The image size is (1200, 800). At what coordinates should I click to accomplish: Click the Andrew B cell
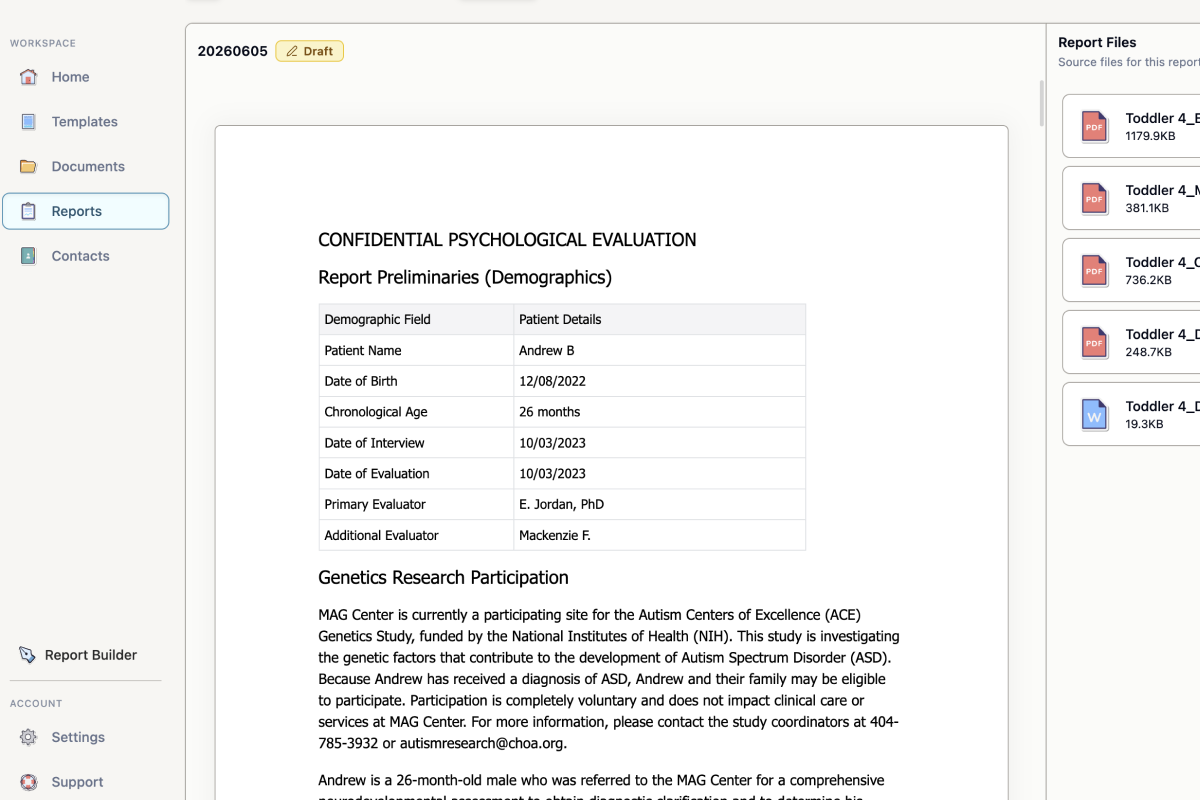coord(659,350)
